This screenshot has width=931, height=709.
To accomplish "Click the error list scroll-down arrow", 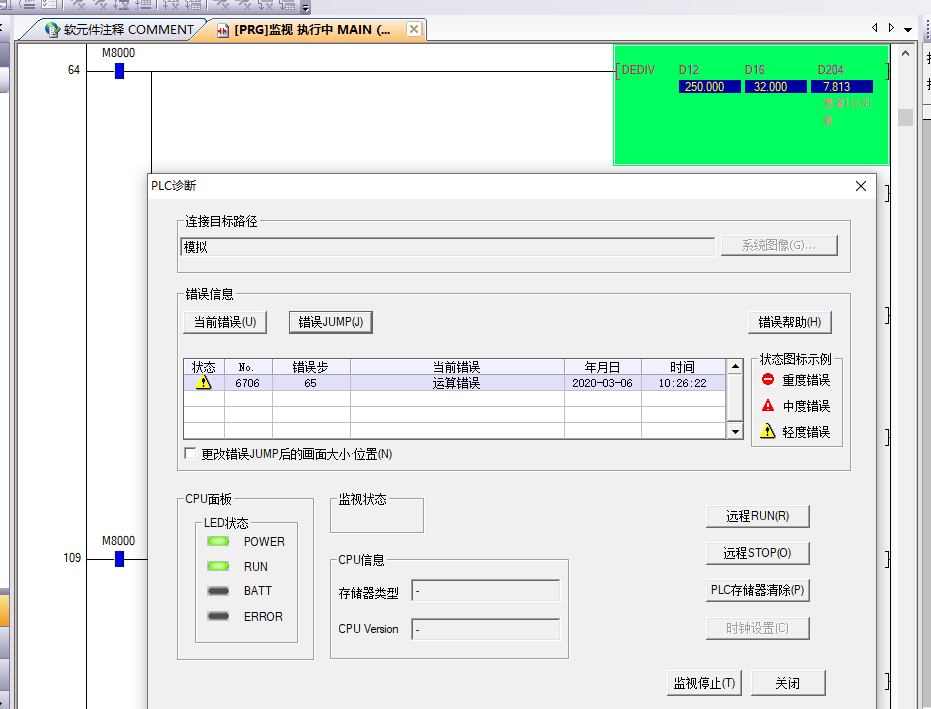I will (736, 431).
